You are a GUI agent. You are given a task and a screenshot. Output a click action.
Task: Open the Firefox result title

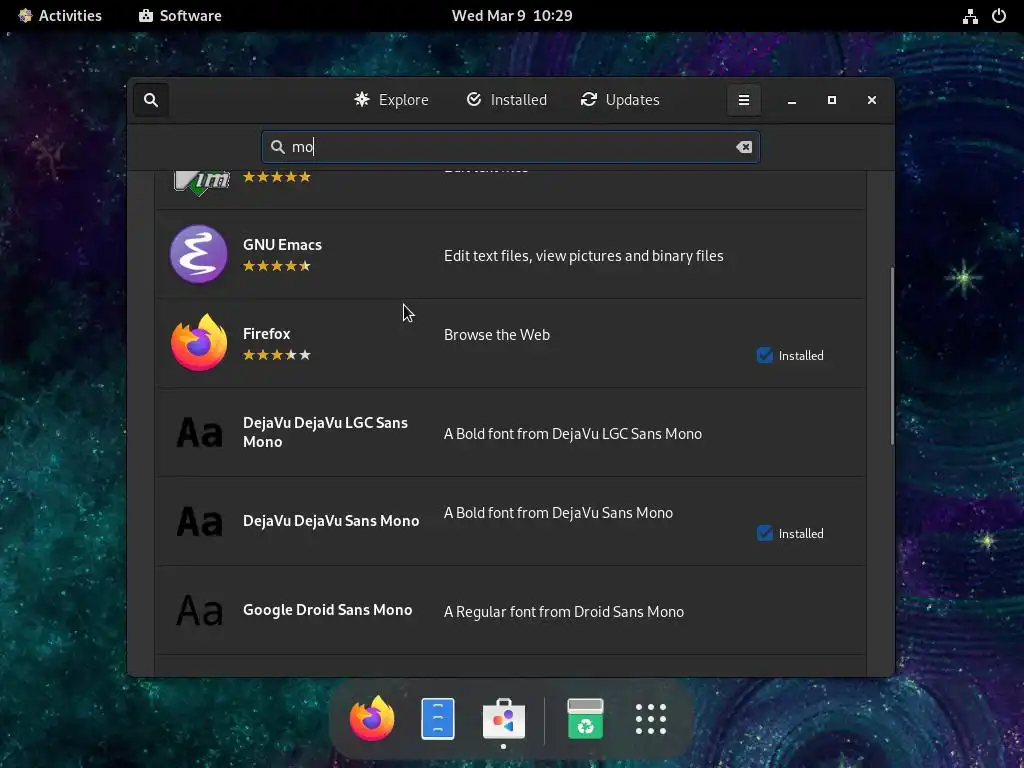point(266,334)
